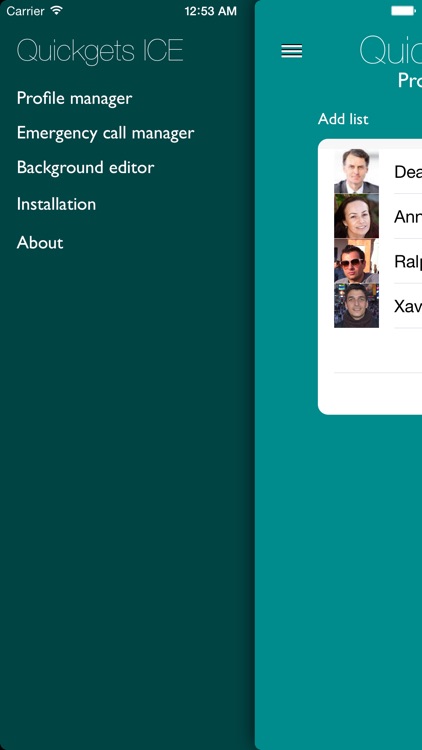The width and height of the screenshot is (422, 750).
Task: Tap the Add list label
Action: click(x=343, y=119)
